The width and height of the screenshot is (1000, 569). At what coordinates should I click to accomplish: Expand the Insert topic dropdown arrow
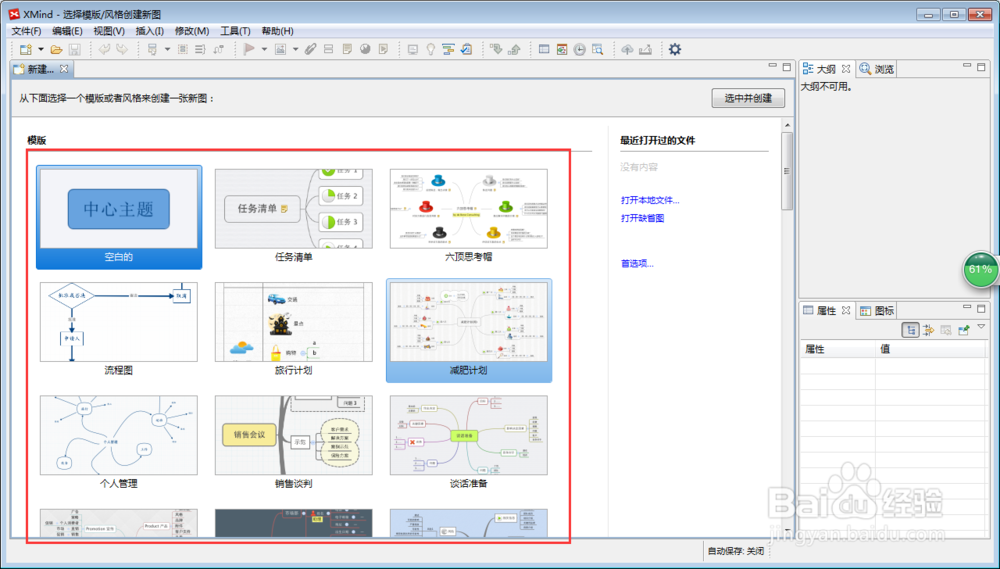click(x=167, y=49)
